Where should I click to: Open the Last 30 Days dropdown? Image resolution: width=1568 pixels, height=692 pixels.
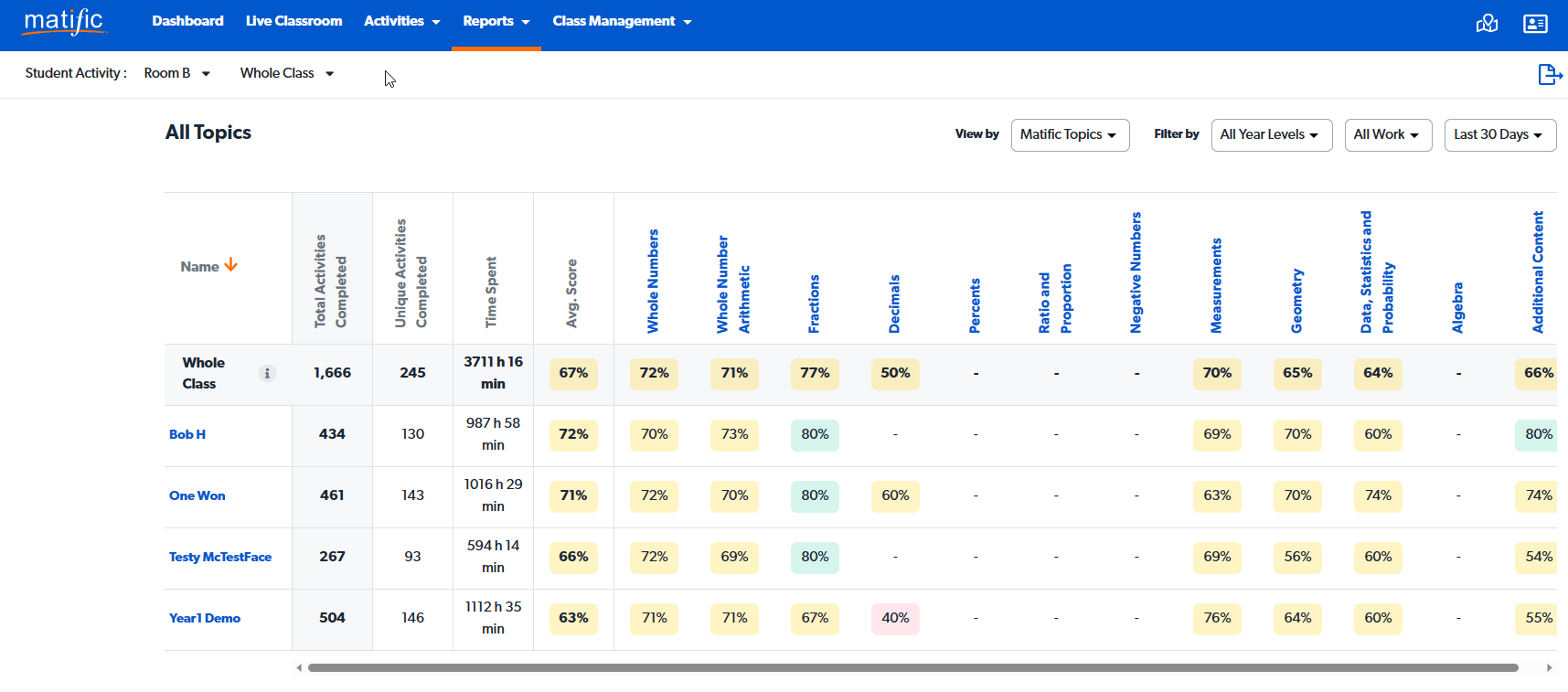coord(1499,135)
